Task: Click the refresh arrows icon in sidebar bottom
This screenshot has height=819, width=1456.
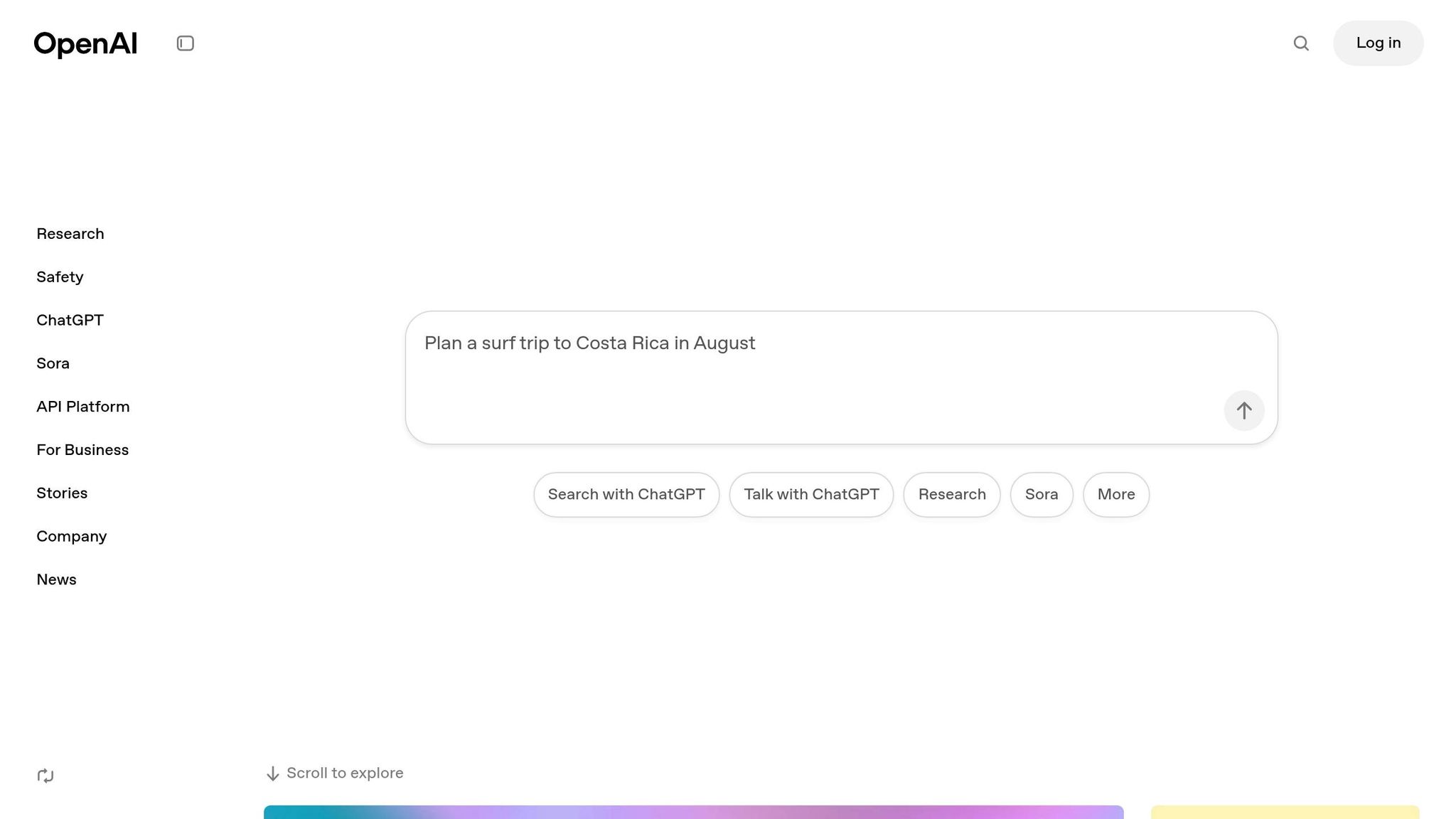Action: [45, 776]
